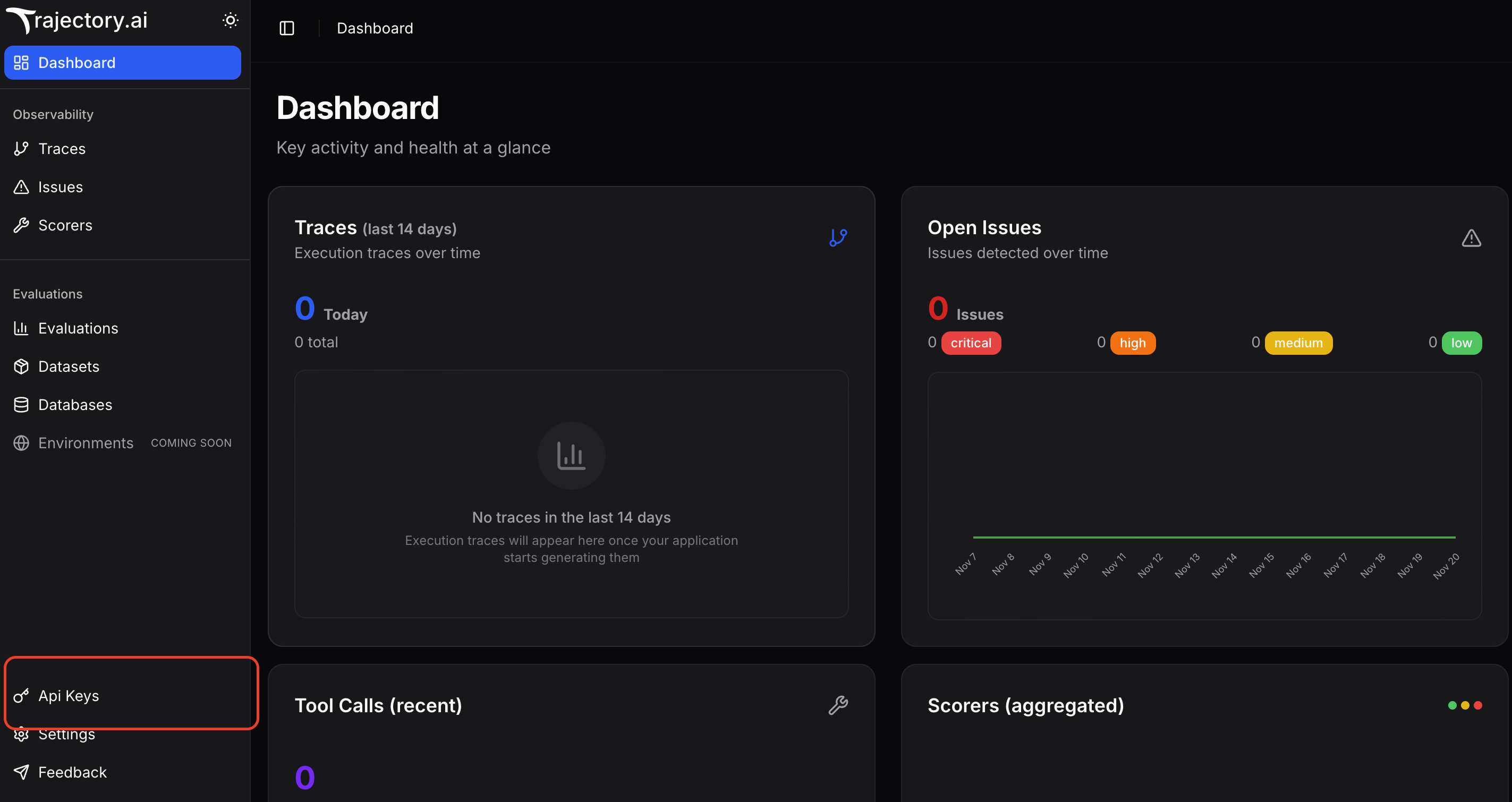Click the warning icon on Open Issues card
The width and height of the screenshot is (1512, 802).
(x=1472, y=238)
